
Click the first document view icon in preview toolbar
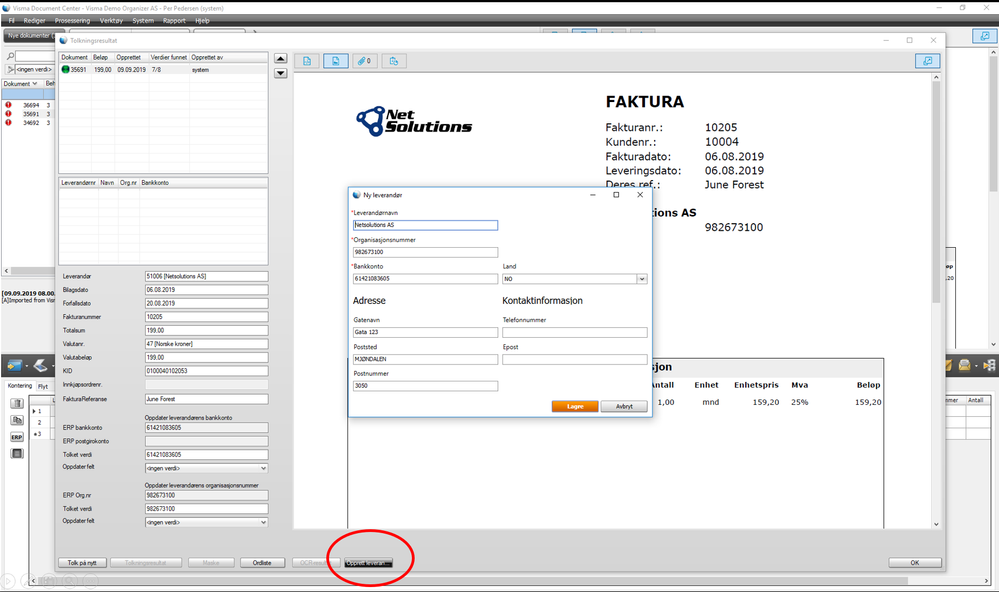click(x=306, y=61)
